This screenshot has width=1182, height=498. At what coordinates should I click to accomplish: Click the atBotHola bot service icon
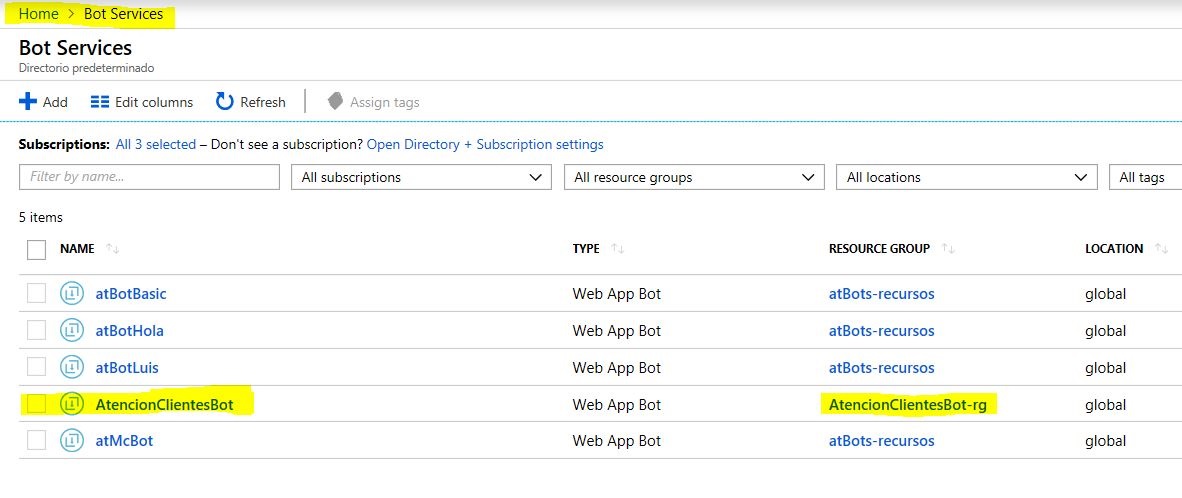(x=71, y=331)
